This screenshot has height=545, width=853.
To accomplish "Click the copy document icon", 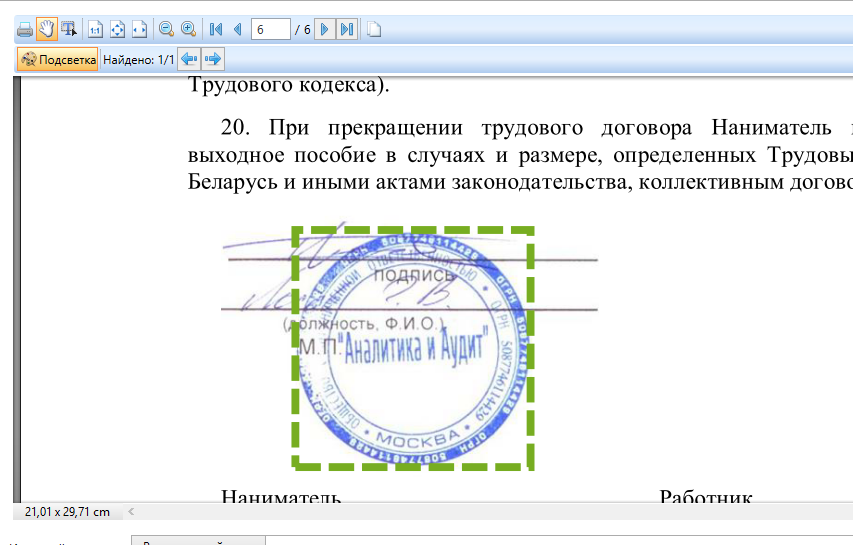I will [373, 29].
